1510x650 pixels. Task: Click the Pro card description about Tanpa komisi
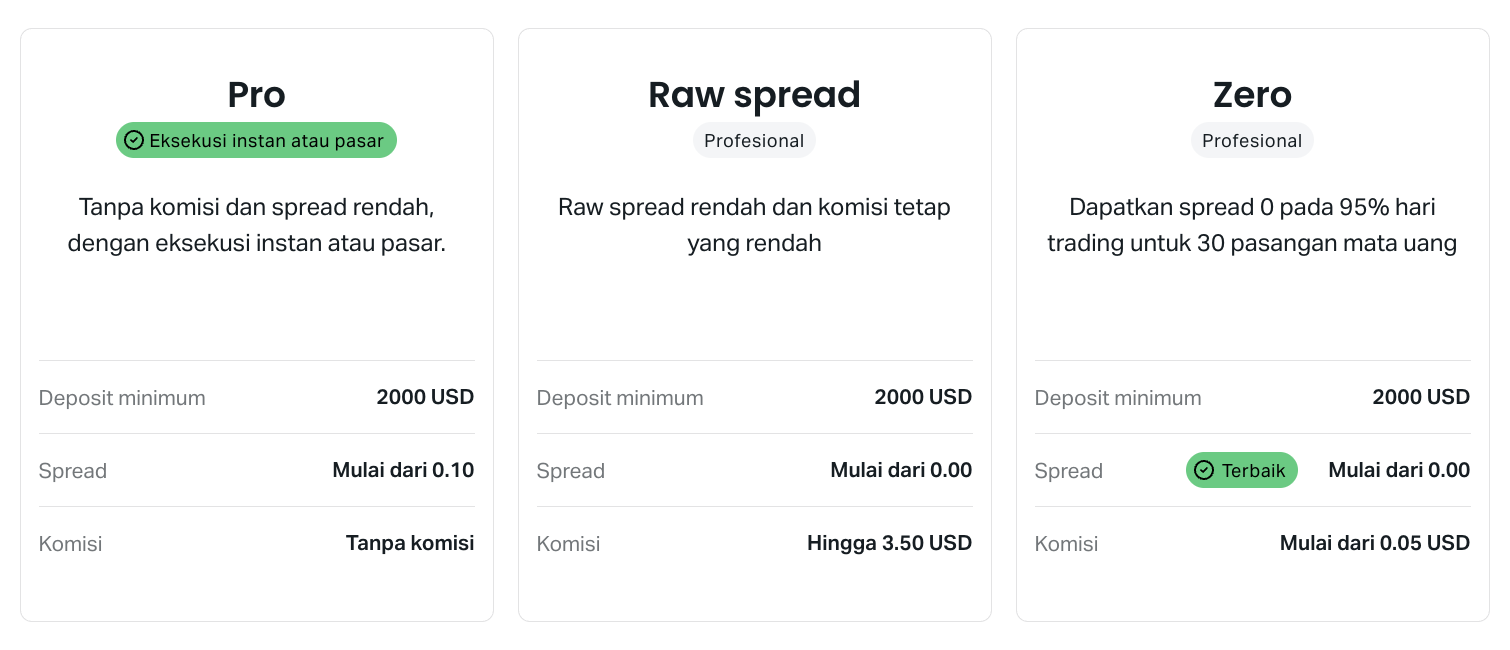click(x=256, y=225)
